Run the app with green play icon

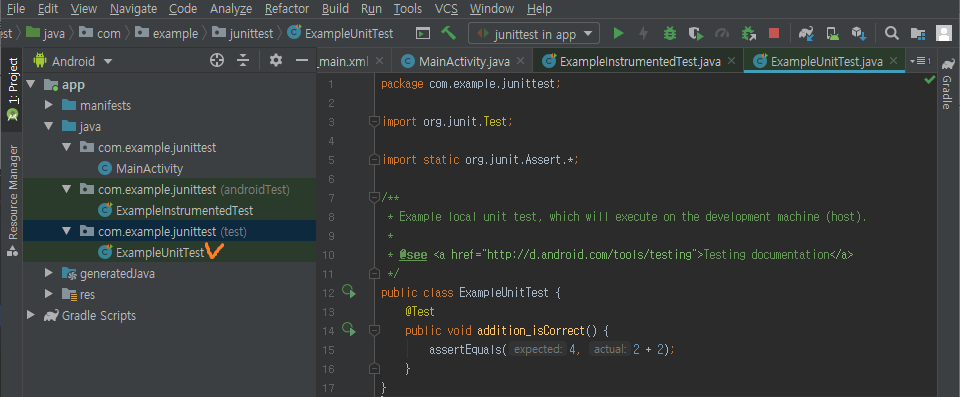click(x=618, y=34)
